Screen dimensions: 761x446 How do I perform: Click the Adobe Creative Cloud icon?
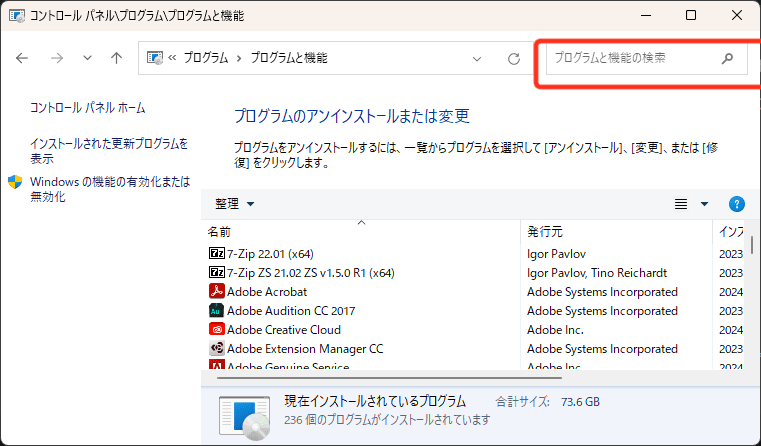(216, 329)
